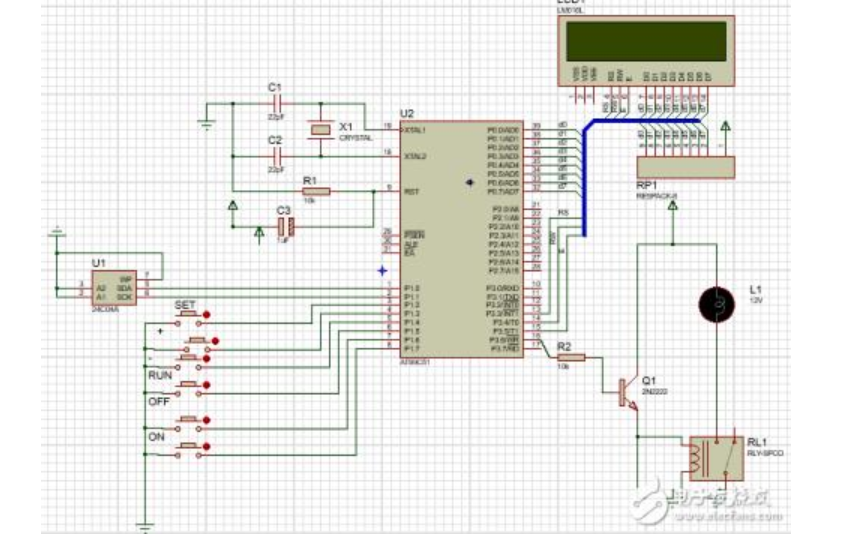The width and height of the screenshot is (866, 541).
Task: Click the OFF push button switch
Action: coord(189,424)
